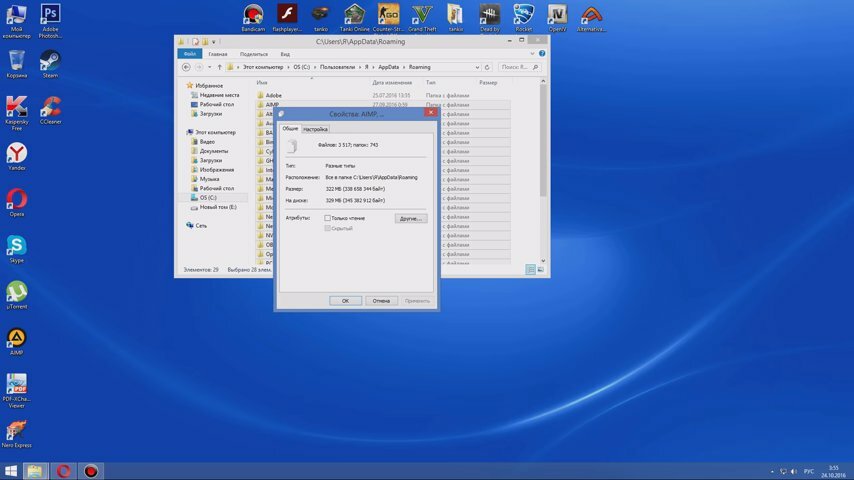Image resolution: width=854 pixels, height=480 pixels.
Task: Open Adobe Photoshop desktop shortcut
Action: pos(50,21)
